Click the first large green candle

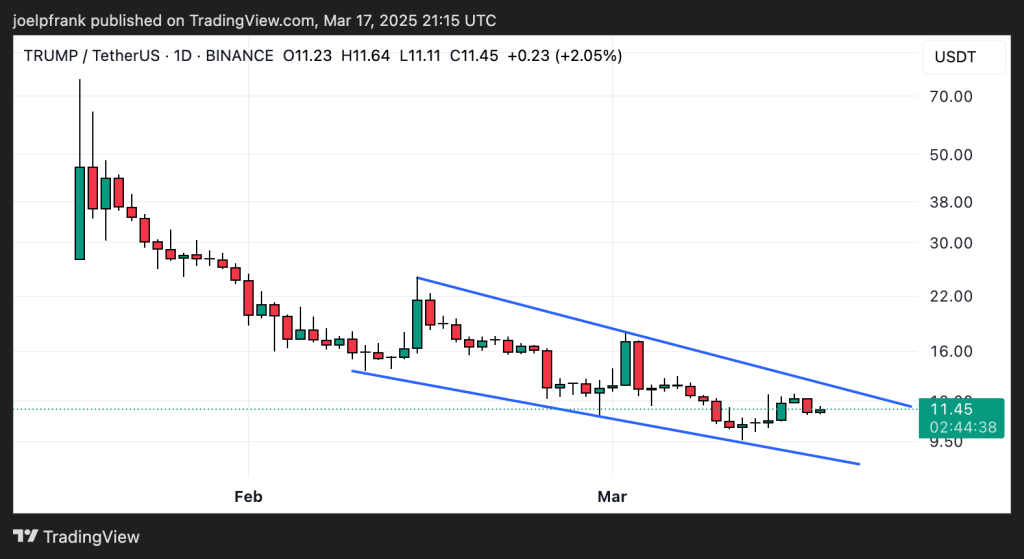click(80, 214)
